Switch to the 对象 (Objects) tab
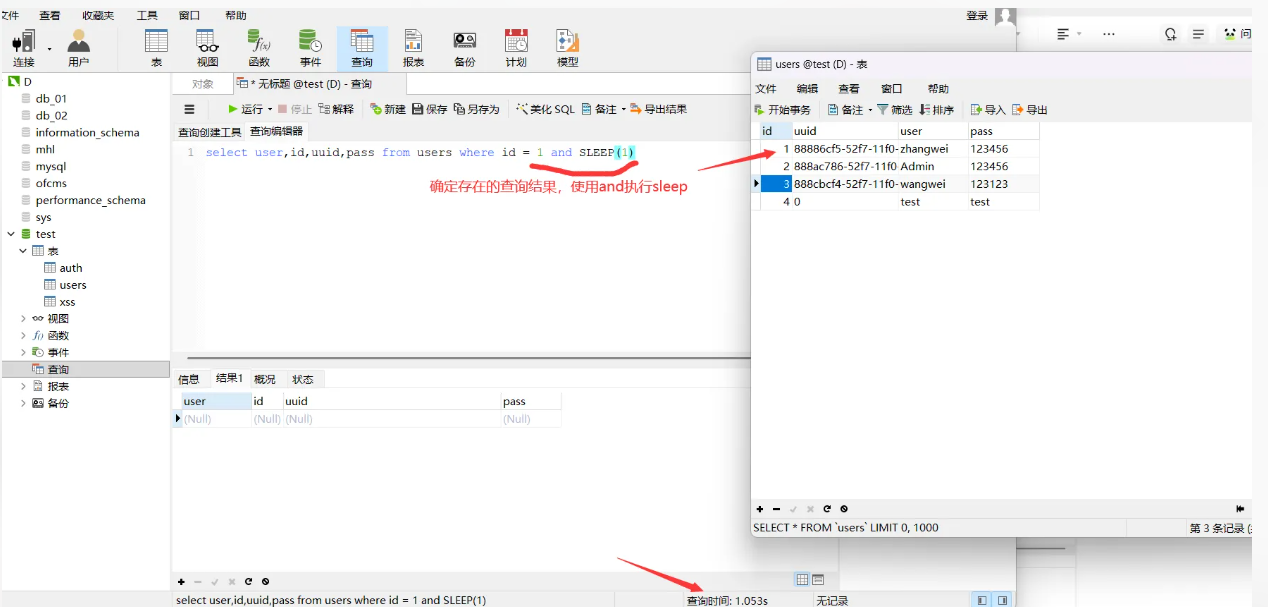1268x607 pixels. tap(203, 84)
